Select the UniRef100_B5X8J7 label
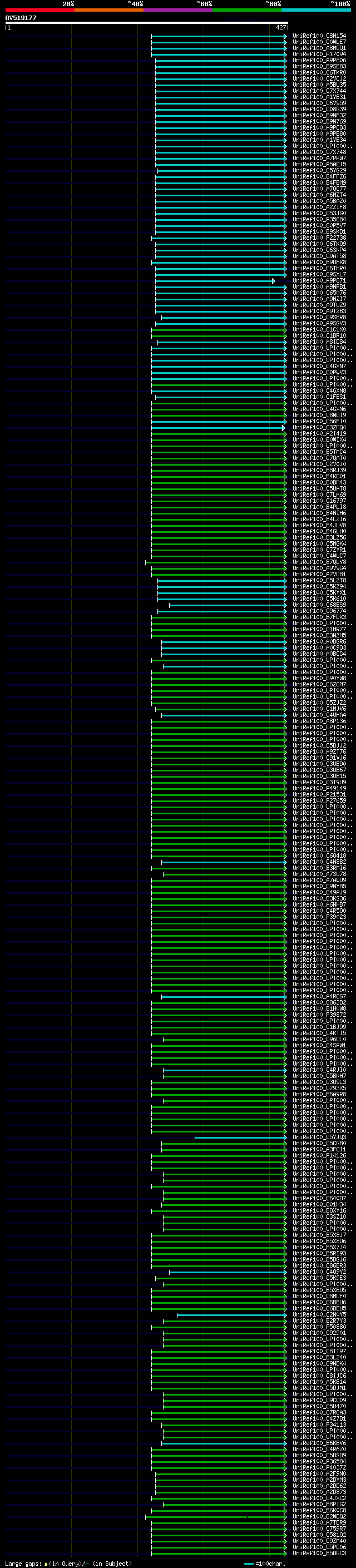 coord(319,1235)
